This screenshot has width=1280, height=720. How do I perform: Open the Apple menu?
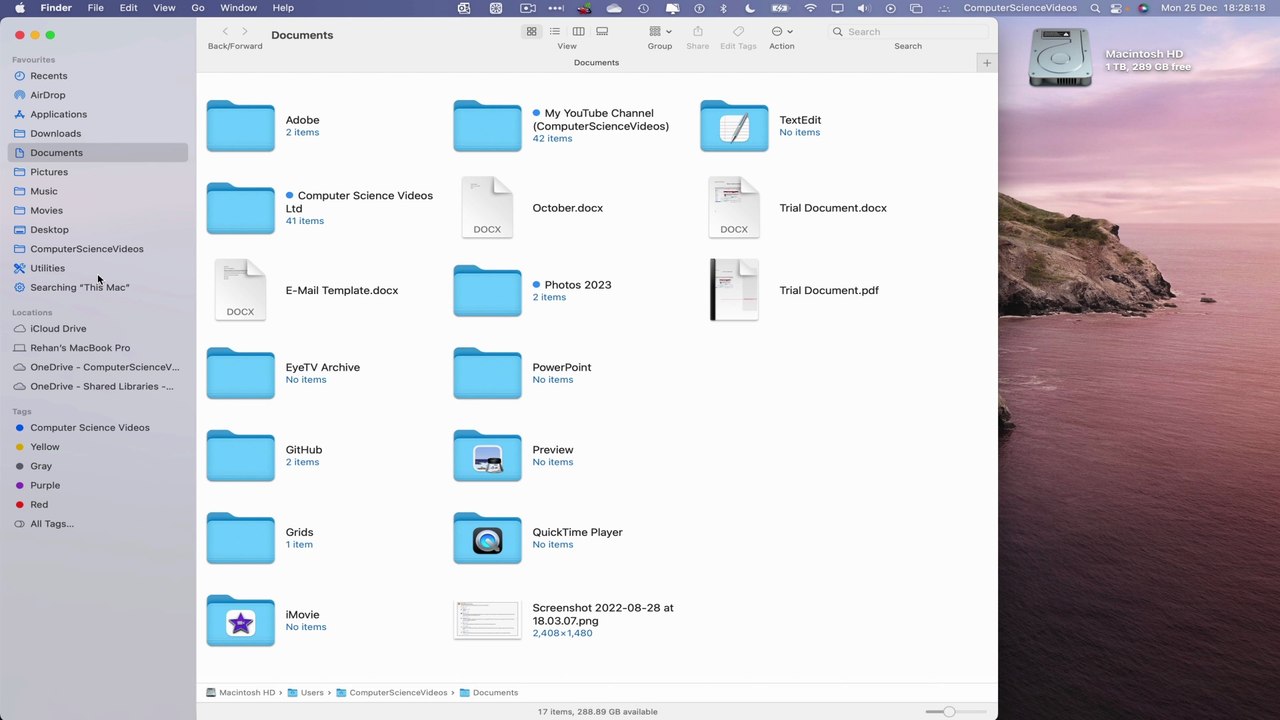pos(19,8)
